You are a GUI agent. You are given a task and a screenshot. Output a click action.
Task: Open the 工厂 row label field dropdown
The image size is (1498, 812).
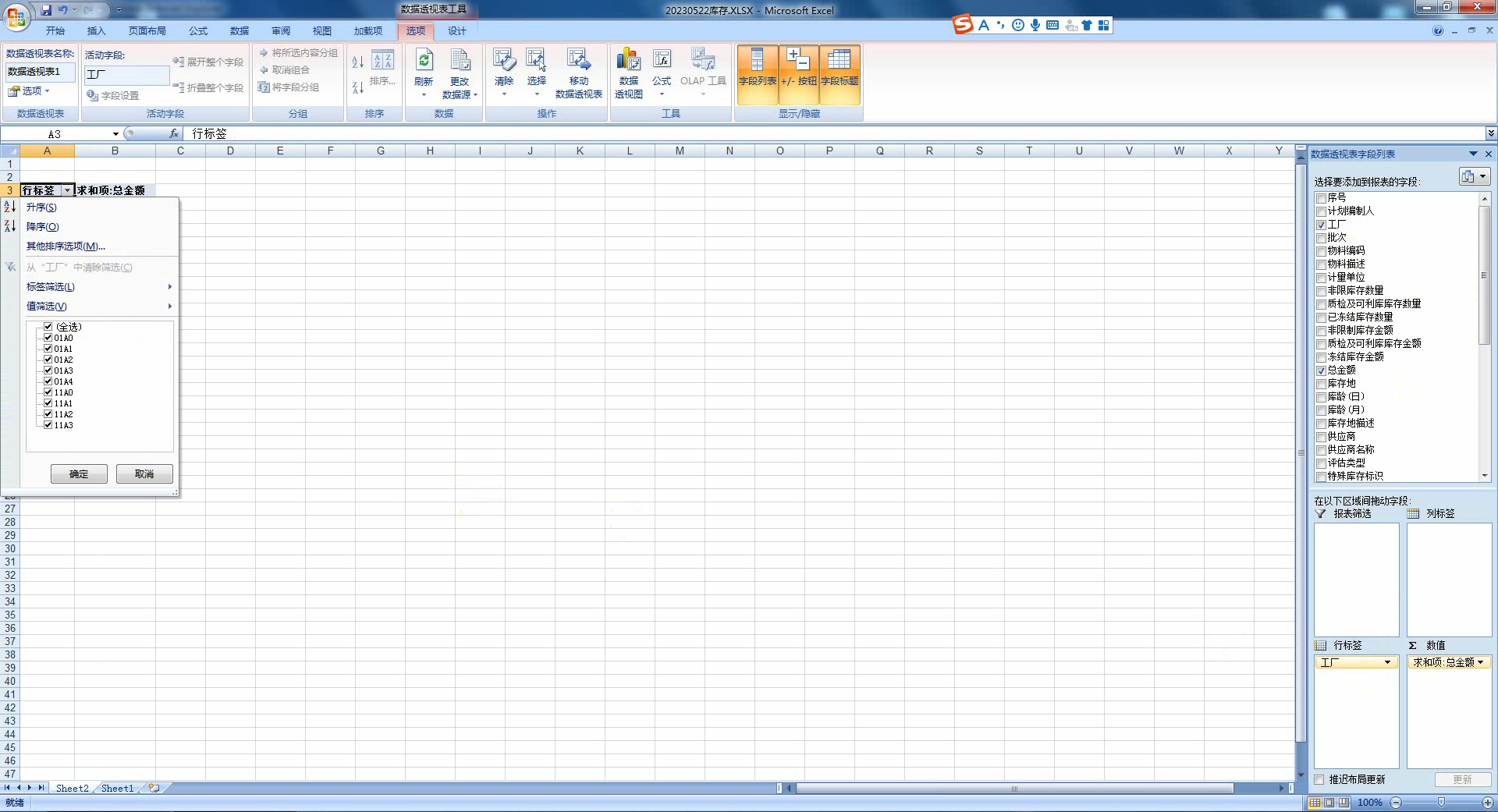[1386, 663]
